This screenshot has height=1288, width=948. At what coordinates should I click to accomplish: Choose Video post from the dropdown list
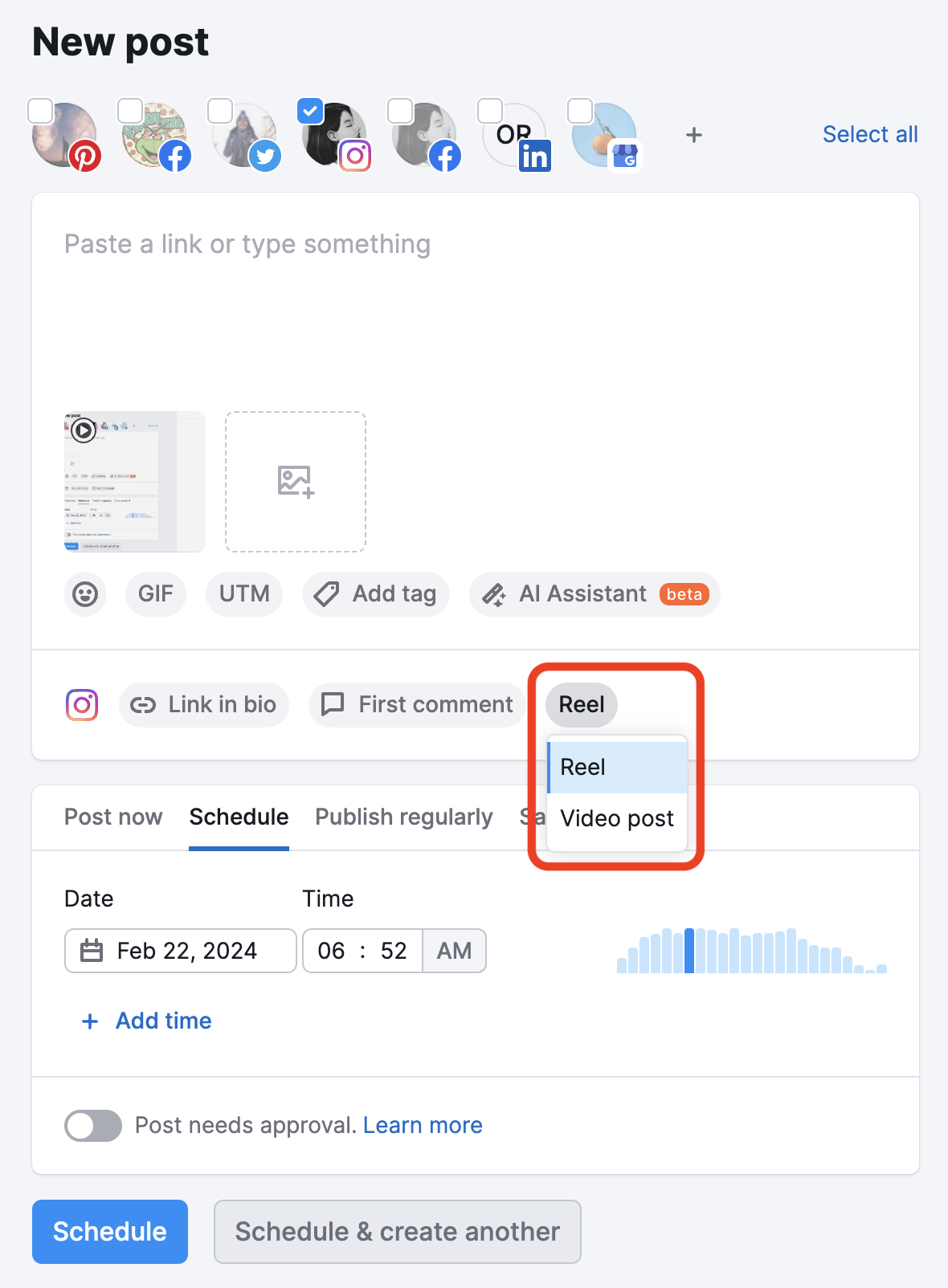(x=617, y=819)
